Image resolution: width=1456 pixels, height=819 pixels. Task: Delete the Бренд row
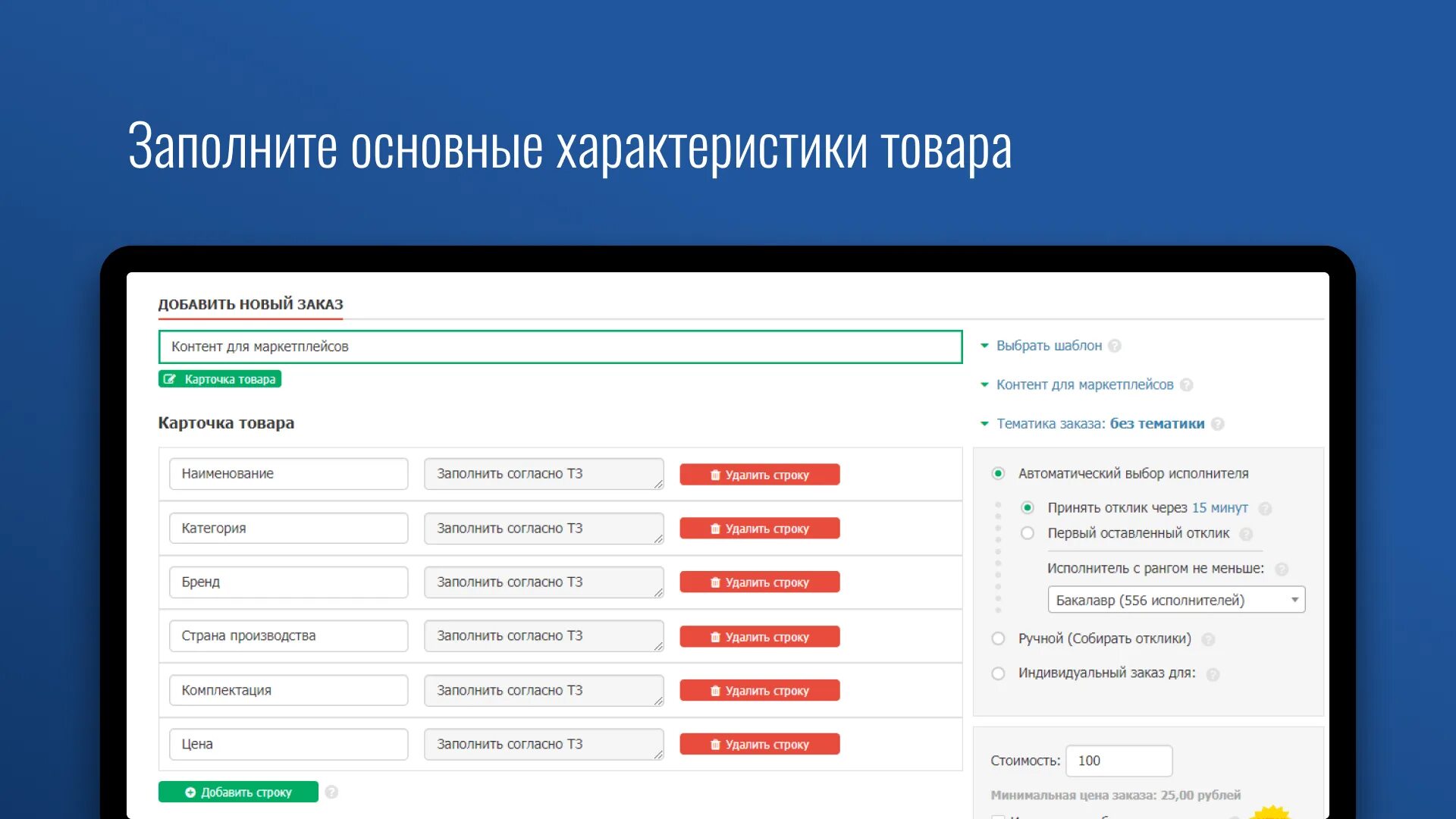pos(760,582)
